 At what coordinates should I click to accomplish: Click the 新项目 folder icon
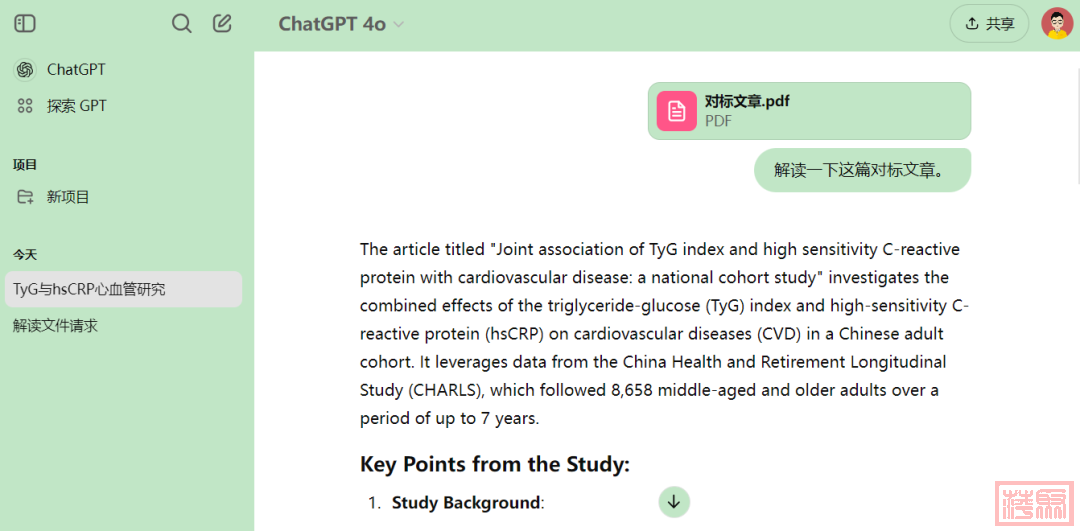click(x=25, y=197)
